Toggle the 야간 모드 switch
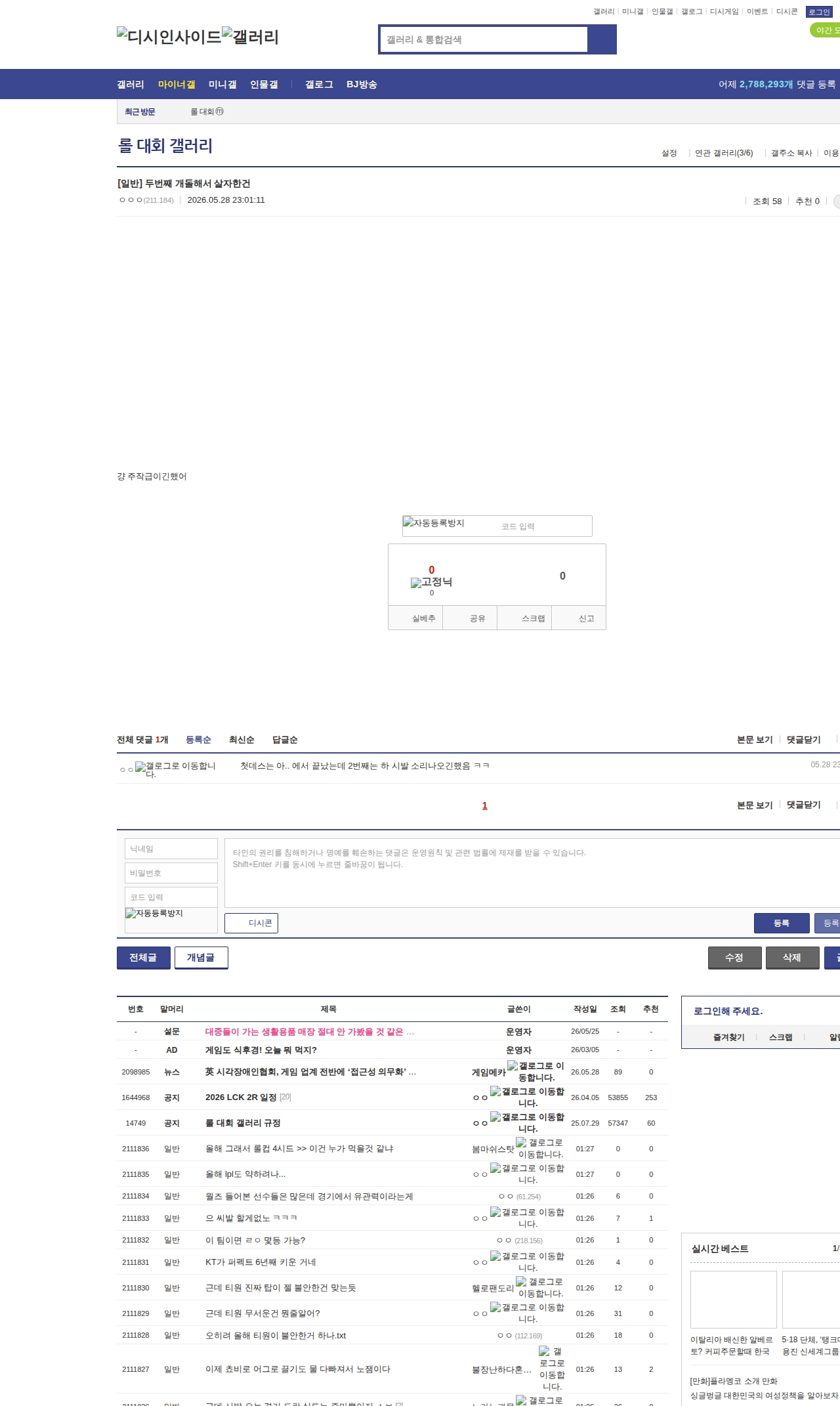Screen dimensions: 840x1406 point(826,30)
